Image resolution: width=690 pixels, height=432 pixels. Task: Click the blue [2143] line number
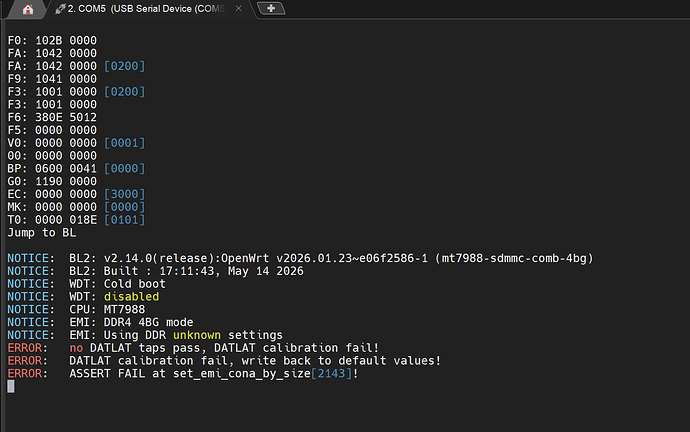click(331, 373)
